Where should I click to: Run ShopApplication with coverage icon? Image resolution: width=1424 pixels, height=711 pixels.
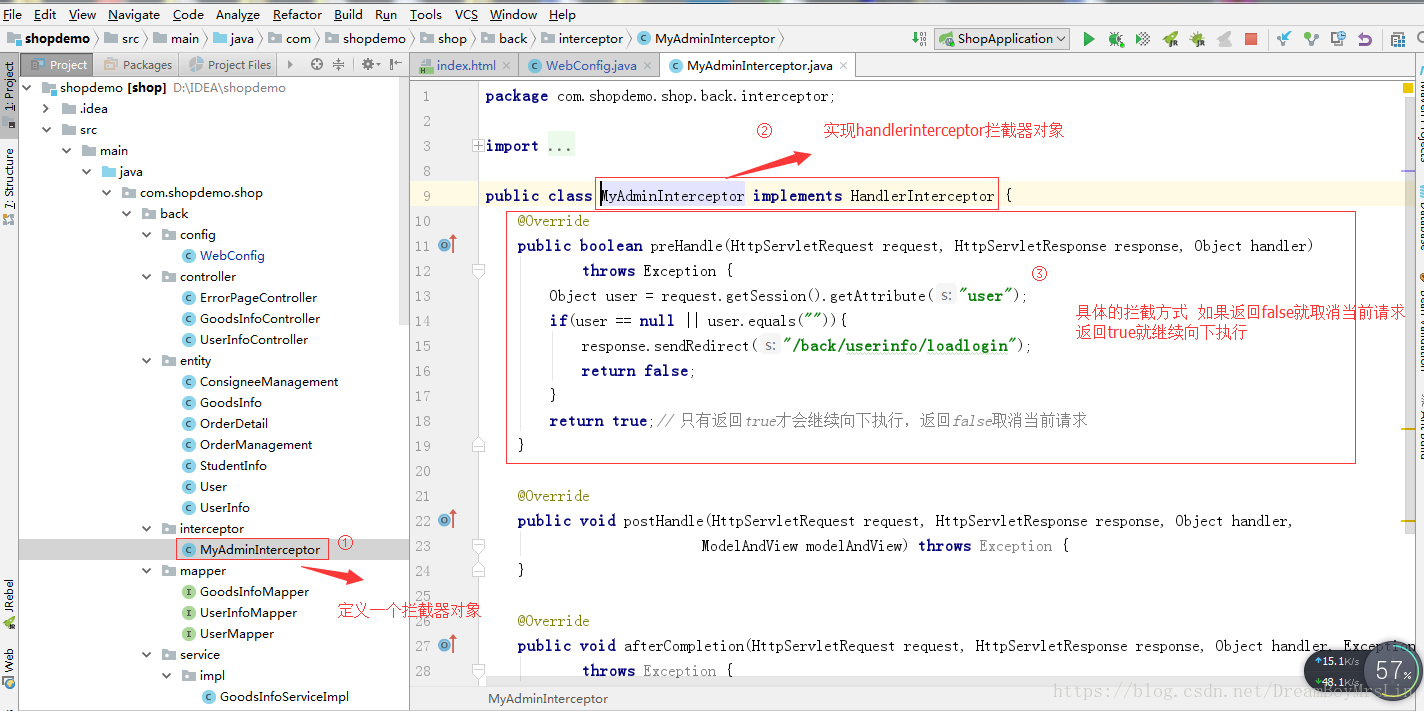tap(1143, 39)
